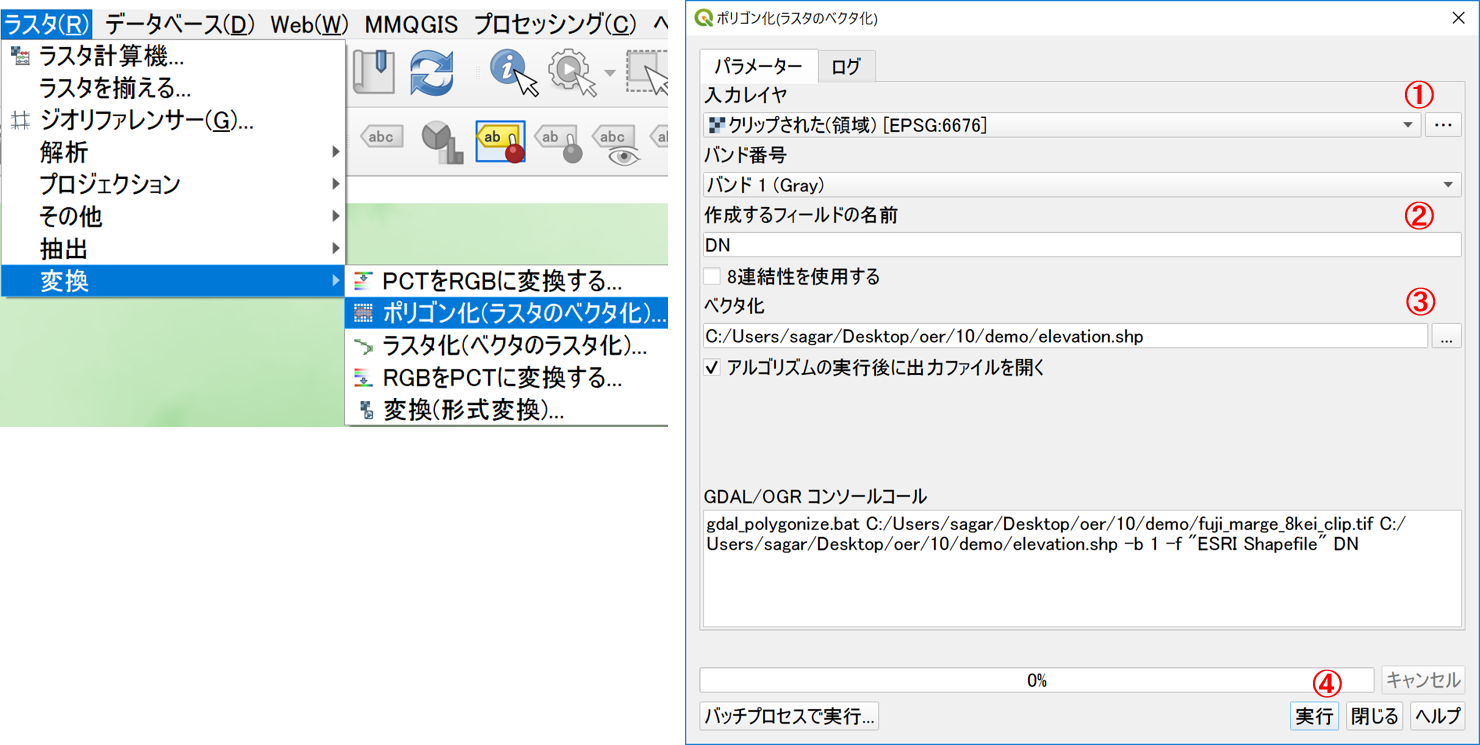The height and width of the screenshot is (745, 1480).
Task: Click the translate format icon
Action: 366,410
